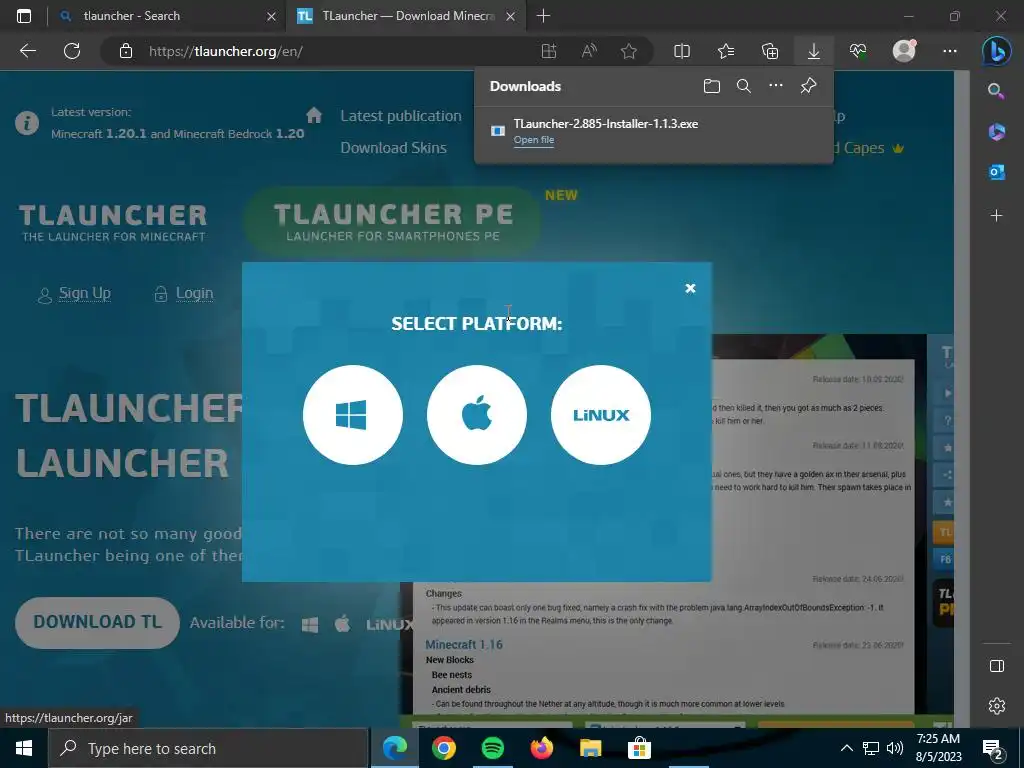Search downloads with the magnifier icon

744,86
